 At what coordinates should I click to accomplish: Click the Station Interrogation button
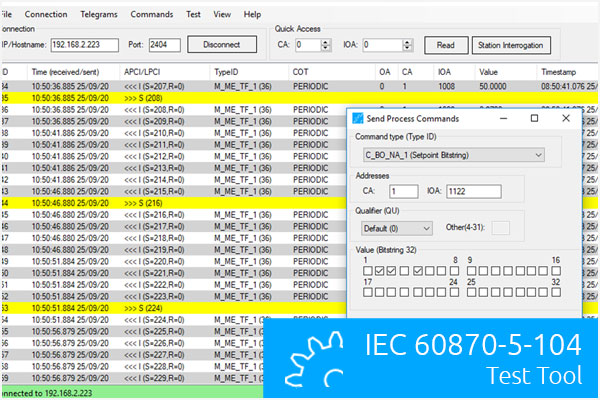511,45
